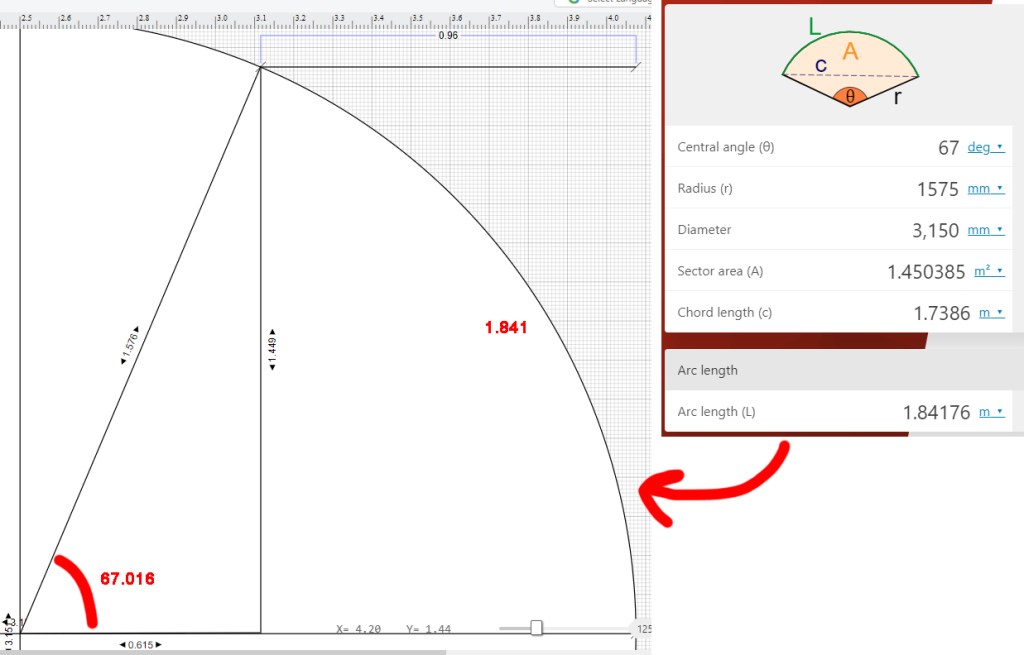Screen dimensions: 1024x655
Task: Collapse the Arc length section header
Action: (x=843, y=370)
